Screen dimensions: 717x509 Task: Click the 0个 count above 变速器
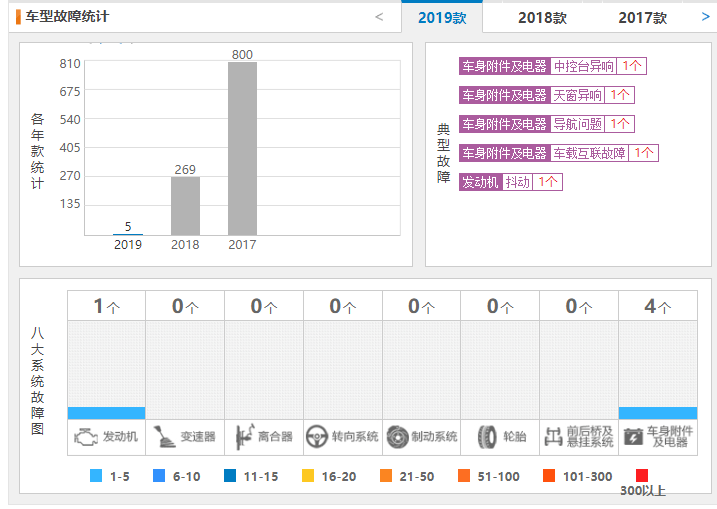[x=185, y=306]
